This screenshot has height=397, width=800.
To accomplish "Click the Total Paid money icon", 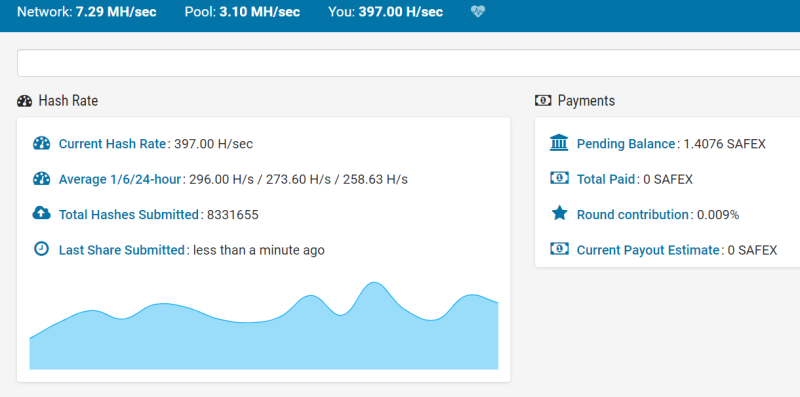I will pyautogui.click(x=559, y=178).
